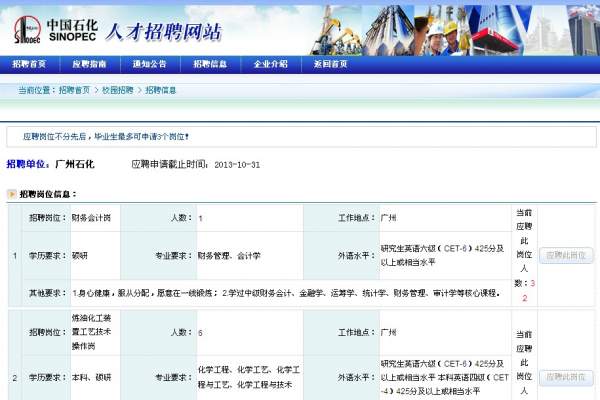Click the construction photo in the header banner
The height and width of the screenshot is (400, 600).
(337, 31)
